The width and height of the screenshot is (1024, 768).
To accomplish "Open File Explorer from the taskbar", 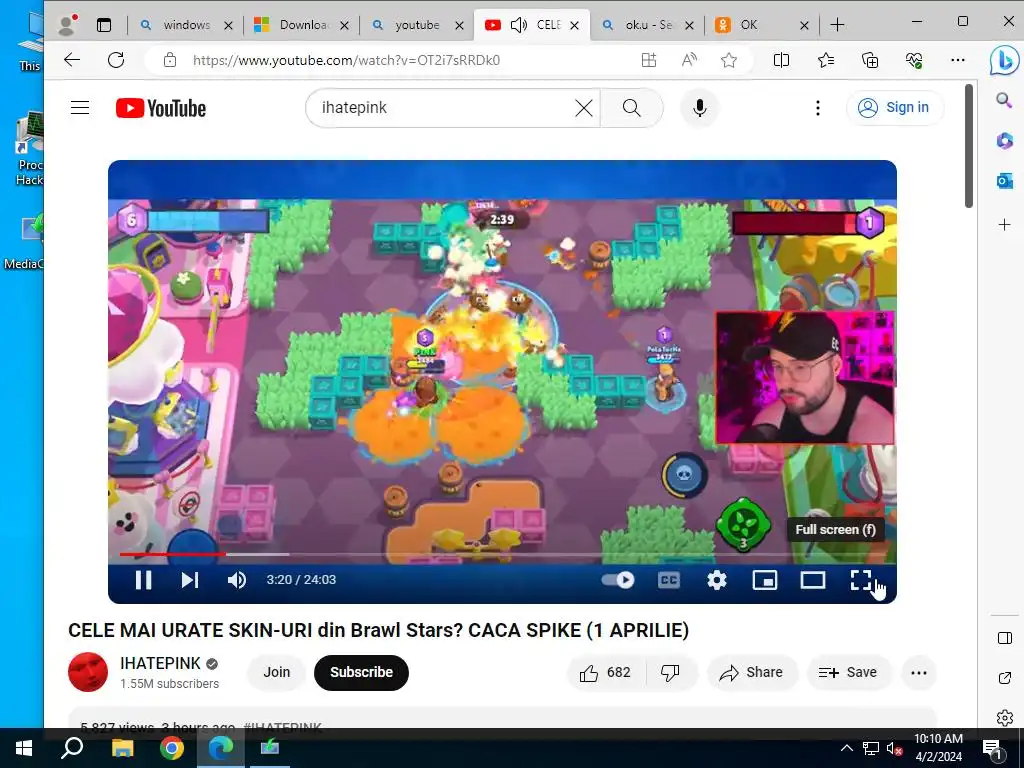I will click(122, 748).
